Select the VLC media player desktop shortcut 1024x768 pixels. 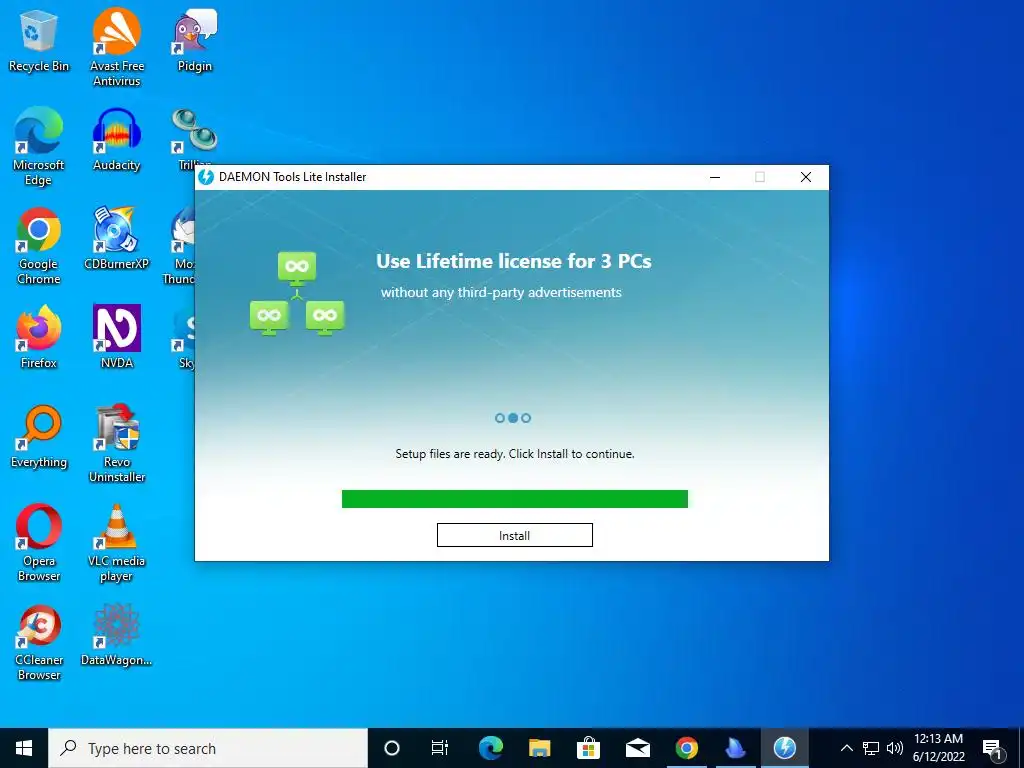117,543
